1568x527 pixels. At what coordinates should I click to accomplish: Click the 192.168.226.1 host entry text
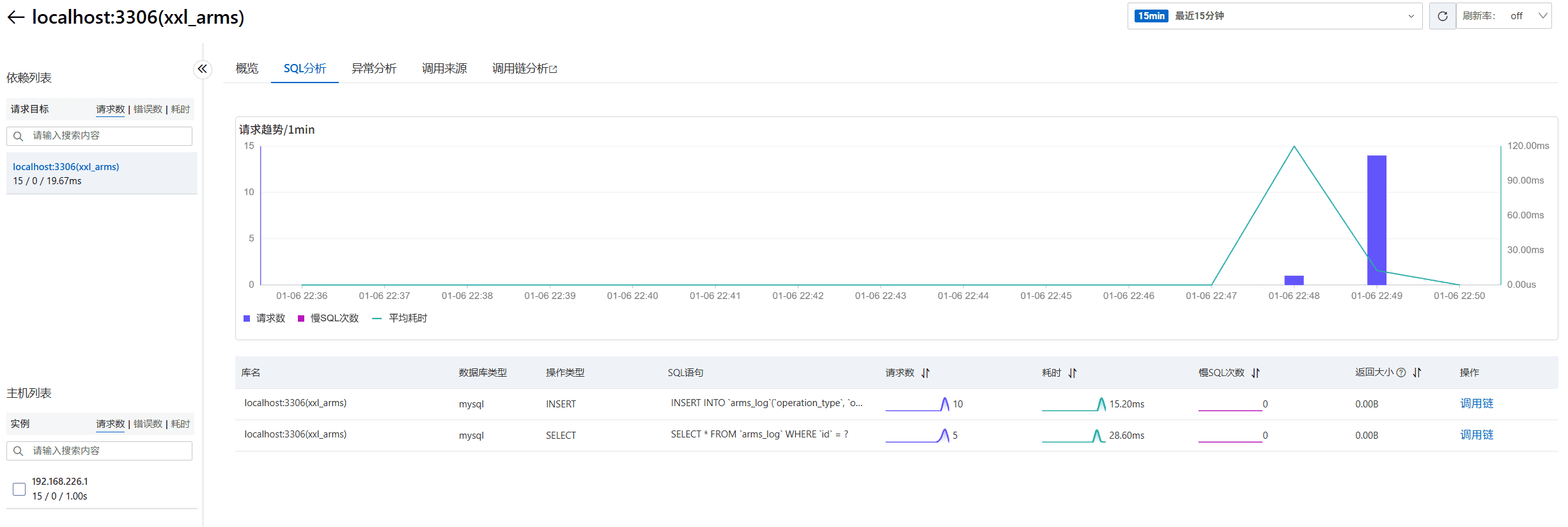60,482
